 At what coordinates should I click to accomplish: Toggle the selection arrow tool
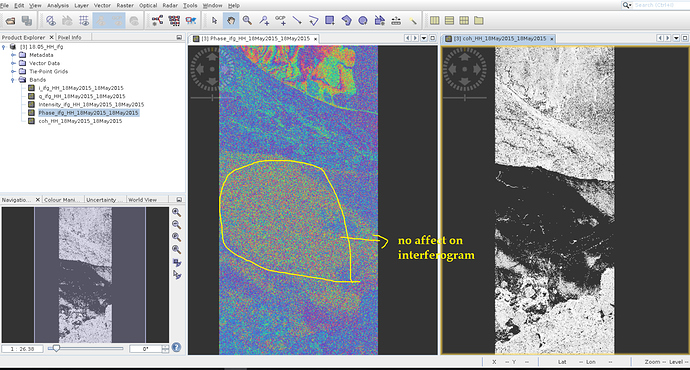coord(214,21)
